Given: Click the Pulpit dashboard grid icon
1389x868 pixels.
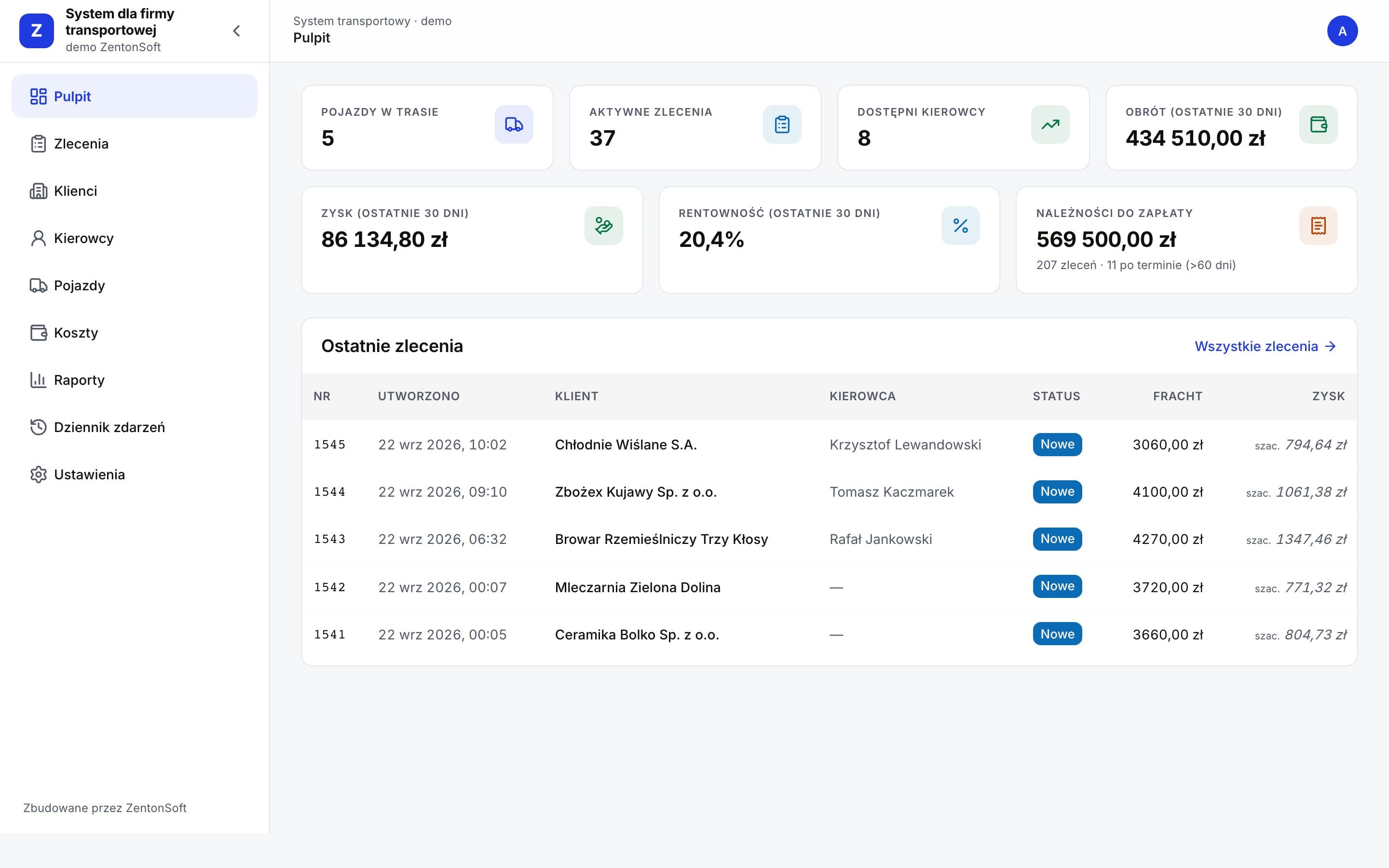Looking at the screenshot, I should [39, 96].
